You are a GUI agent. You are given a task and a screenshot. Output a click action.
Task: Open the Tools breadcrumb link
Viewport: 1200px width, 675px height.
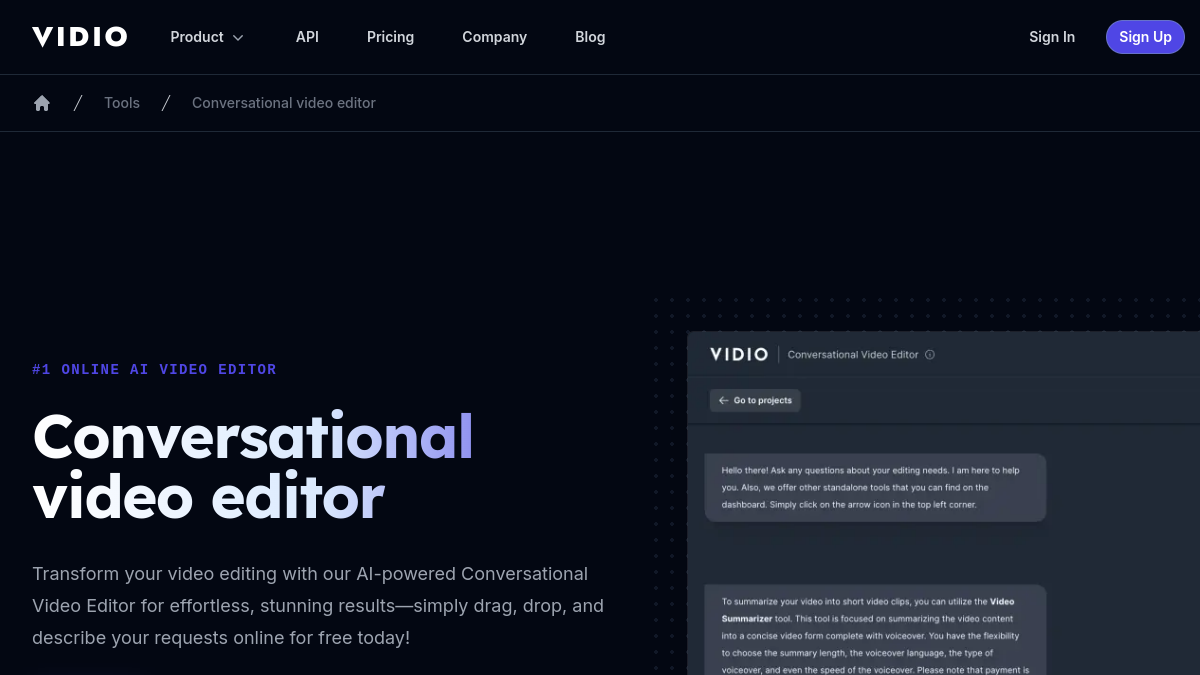coord(122,103)
